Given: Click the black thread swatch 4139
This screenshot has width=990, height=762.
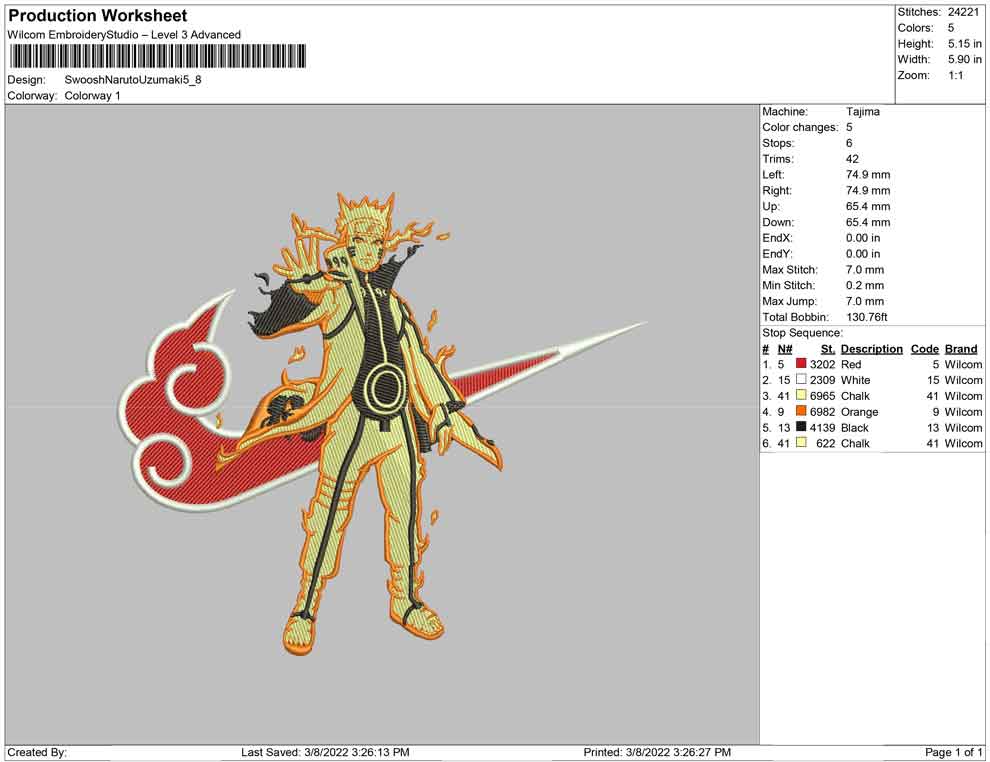Looking at the screenshot, I should (x=801, y=427).
